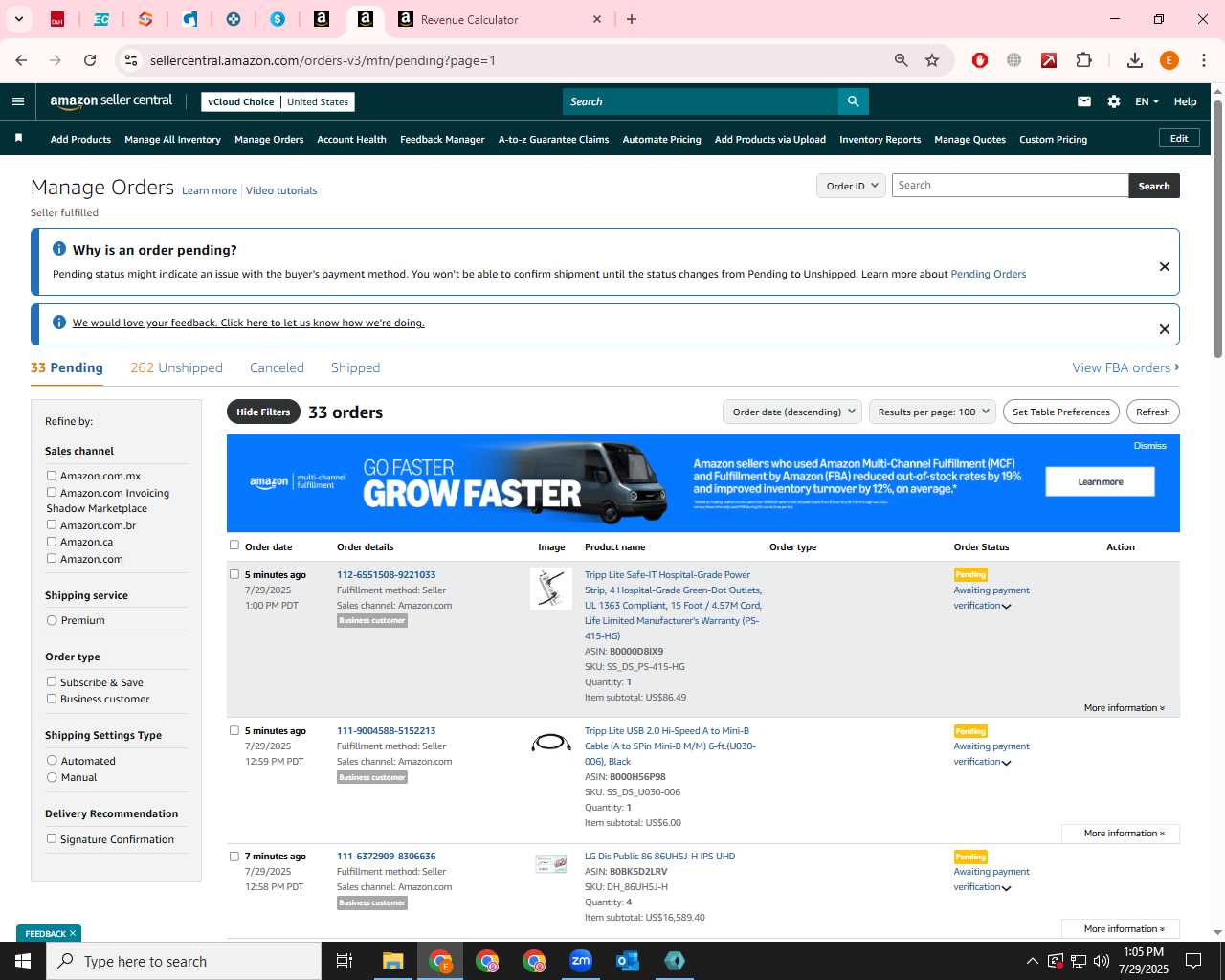Viewport: 1225px width, 980px height.
Task: Close the Revenue Calculator tab
Action: pos(597,19)
